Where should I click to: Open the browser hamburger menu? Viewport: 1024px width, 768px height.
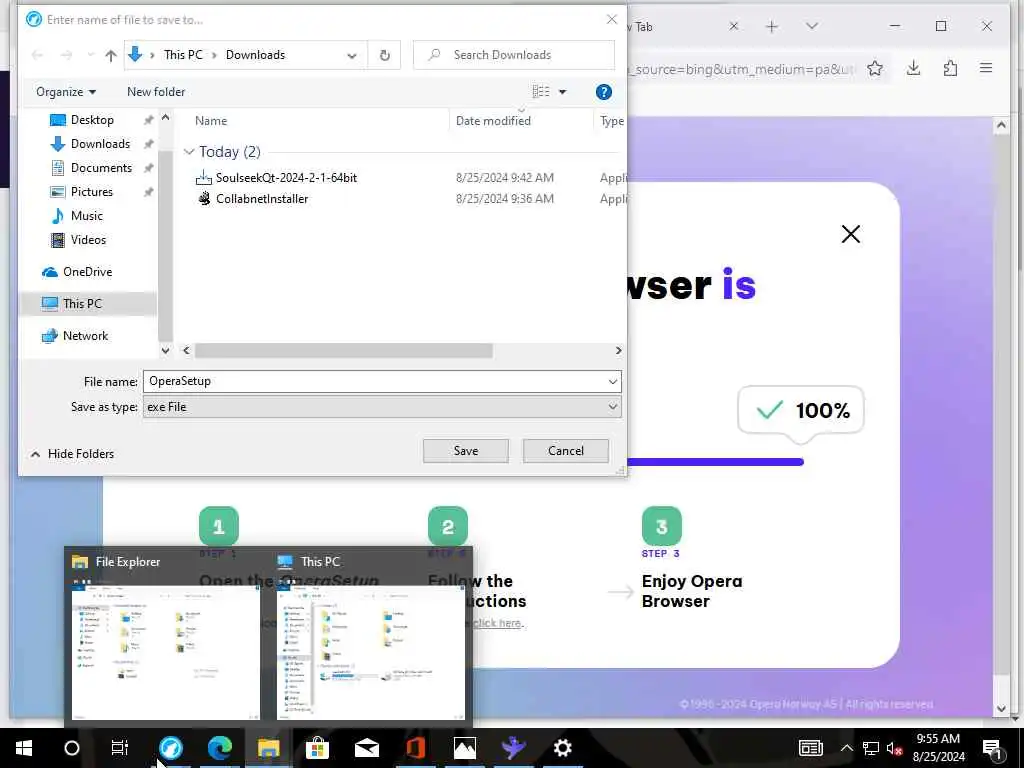[x=986, y=69]
